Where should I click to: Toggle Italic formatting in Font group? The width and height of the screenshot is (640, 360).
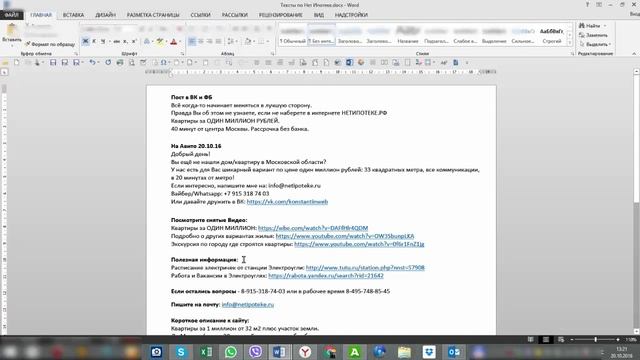coord(94,41)
